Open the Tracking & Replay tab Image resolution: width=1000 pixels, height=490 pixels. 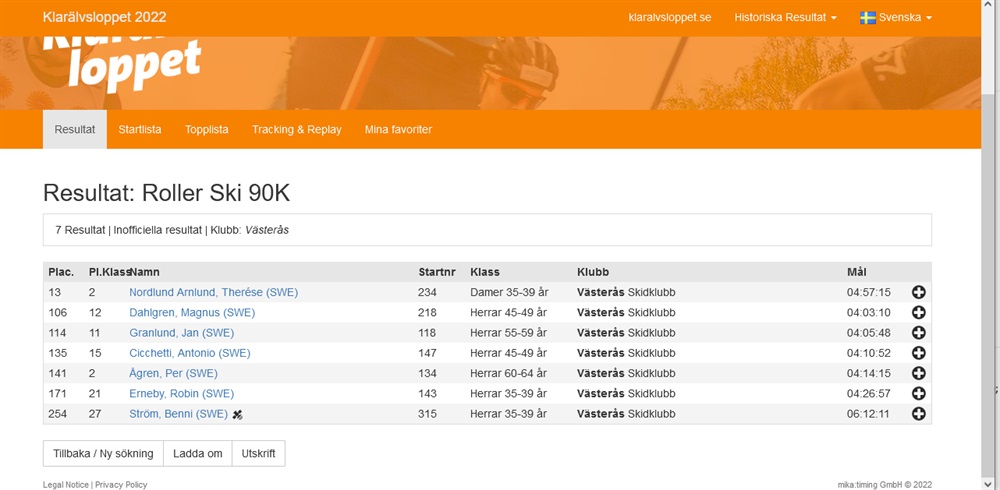297,130
